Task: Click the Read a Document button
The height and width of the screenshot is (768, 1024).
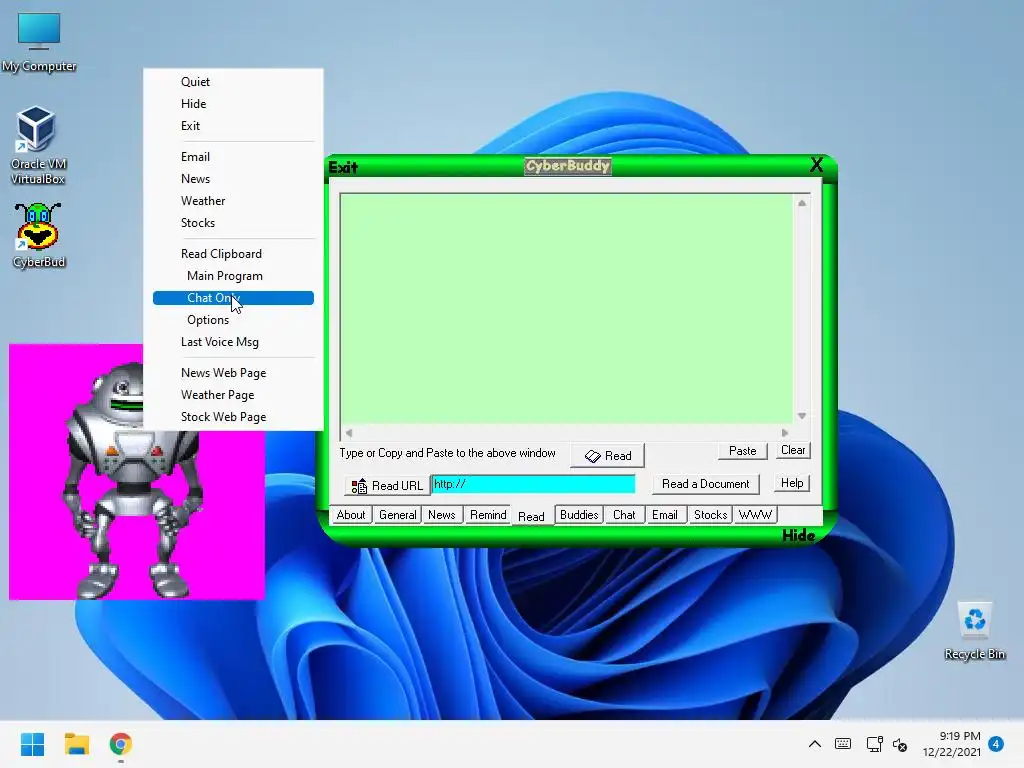Action: click(705, 484)
